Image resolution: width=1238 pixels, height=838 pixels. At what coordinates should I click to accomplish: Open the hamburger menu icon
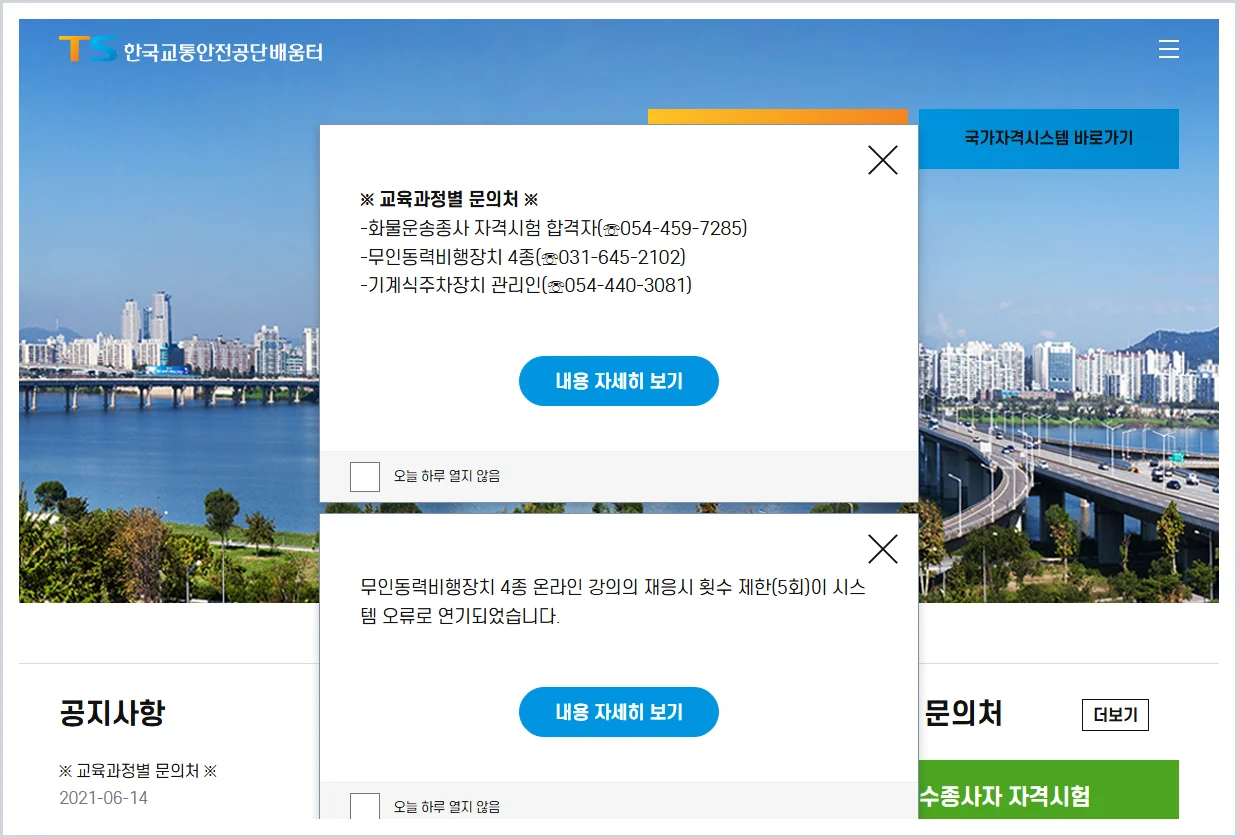coord(1169,49)
